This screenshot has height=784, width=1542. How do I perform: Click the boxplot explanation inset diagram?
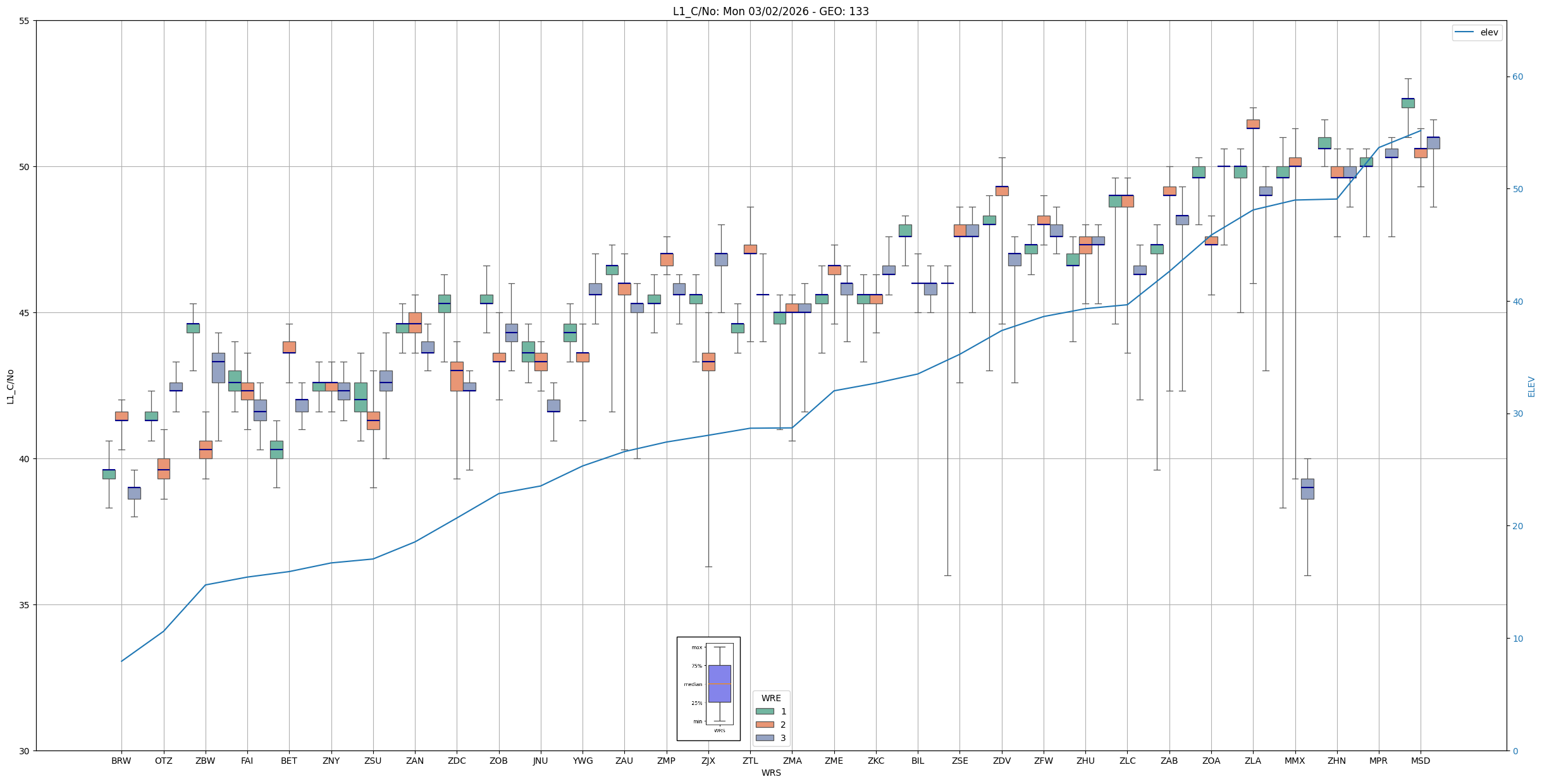(708, 688)
